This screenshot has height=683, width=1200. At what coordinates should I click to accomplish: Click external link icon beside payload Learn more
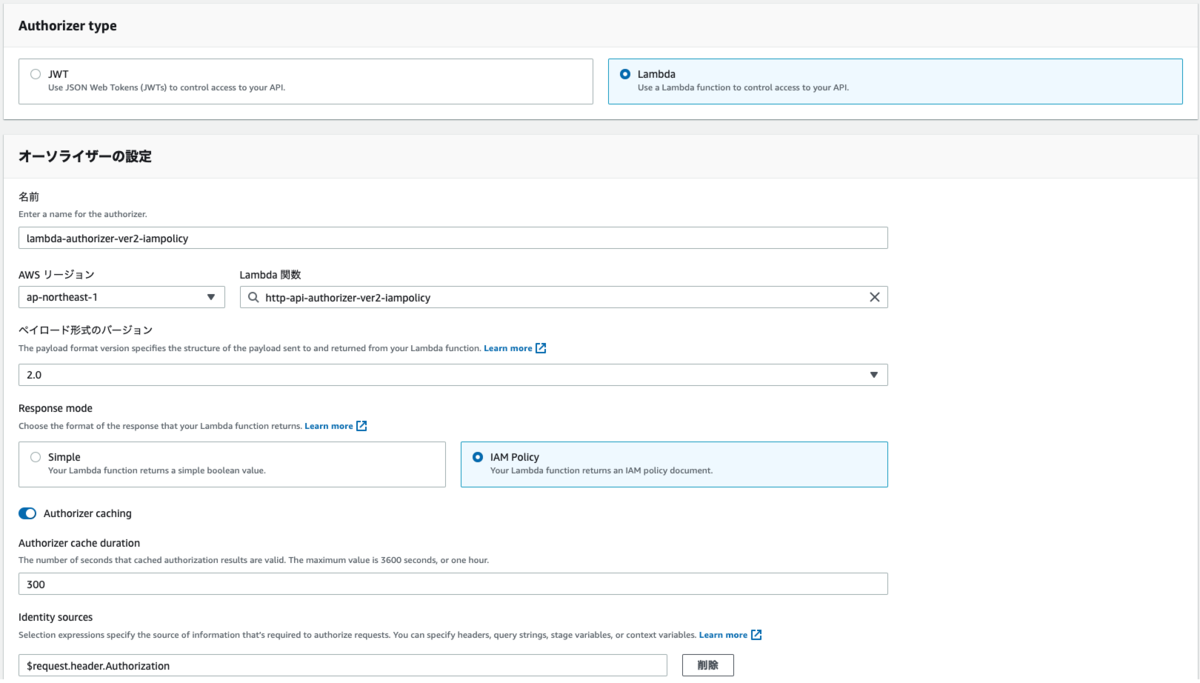541,348
